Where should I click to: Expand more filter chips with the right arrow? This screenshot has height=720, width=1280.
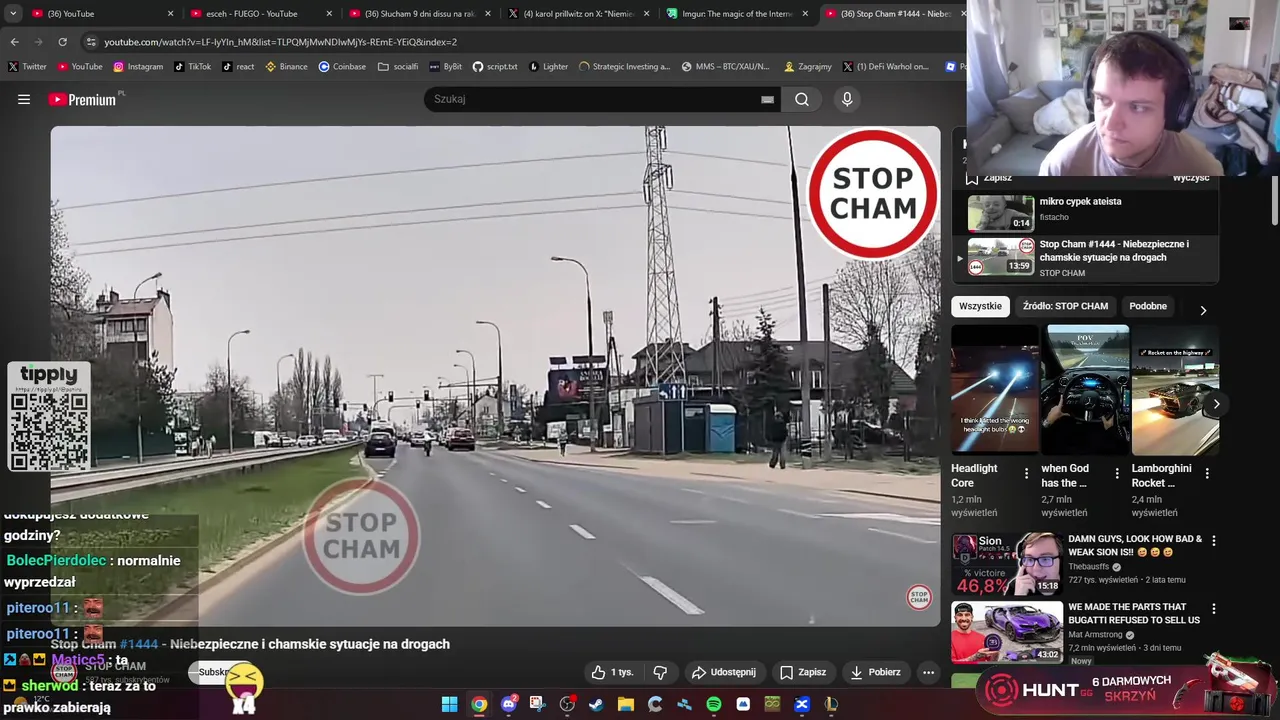tap(1203, 310)
